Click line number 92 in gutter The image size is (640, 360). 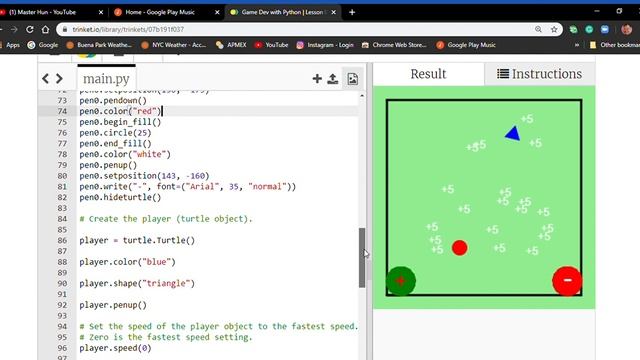62,305
